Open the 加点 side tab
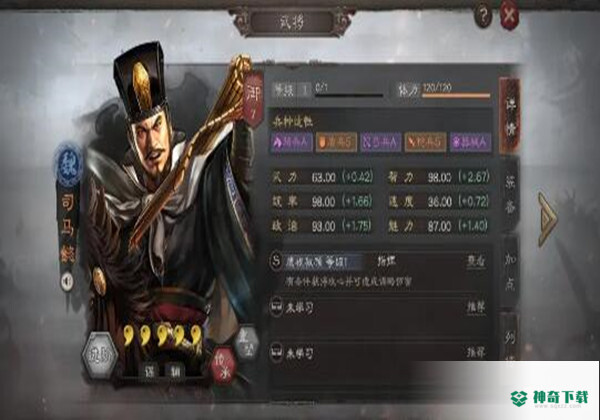Viewport: 600px width, 420px height. tap(510, 272)
